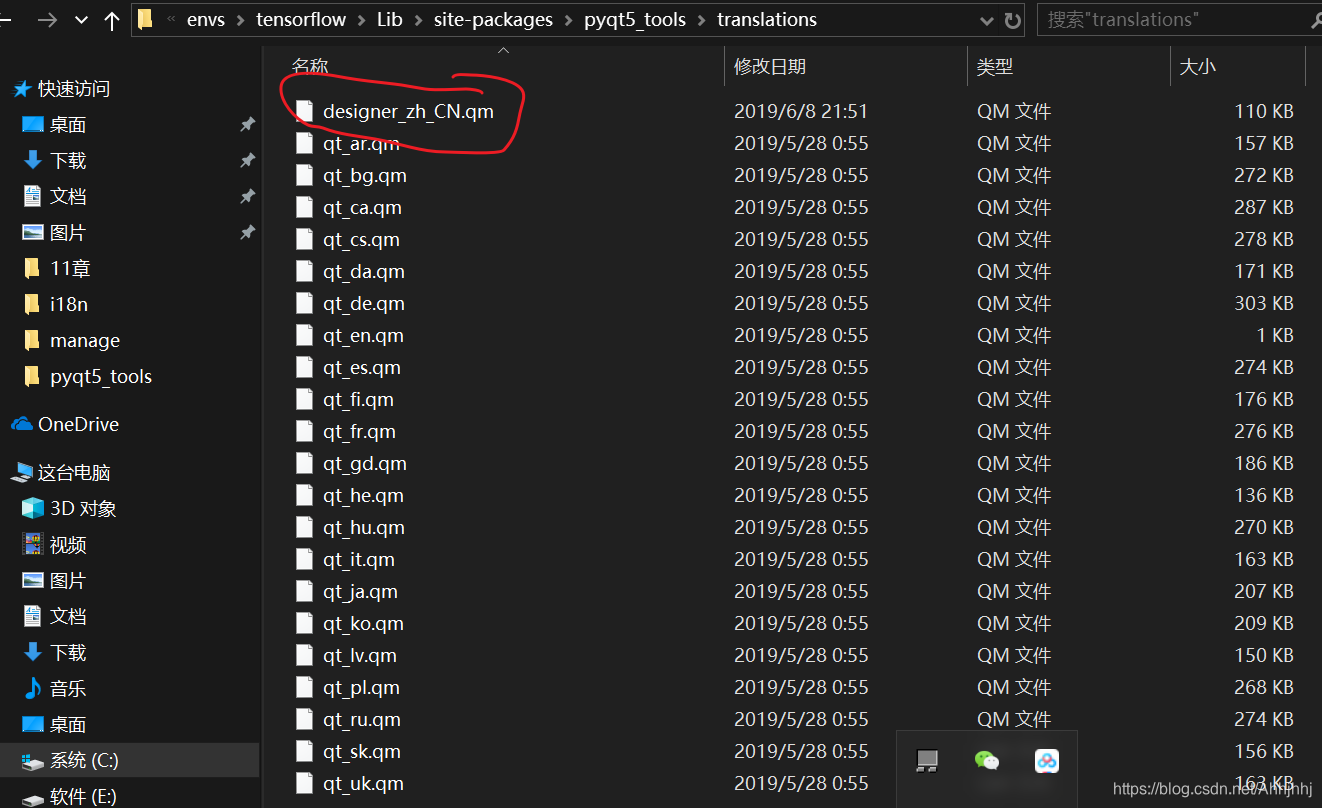Click the WeChat tray icon
The height and width of the screenshot is (808, 1322).
[x=987, y=761]
